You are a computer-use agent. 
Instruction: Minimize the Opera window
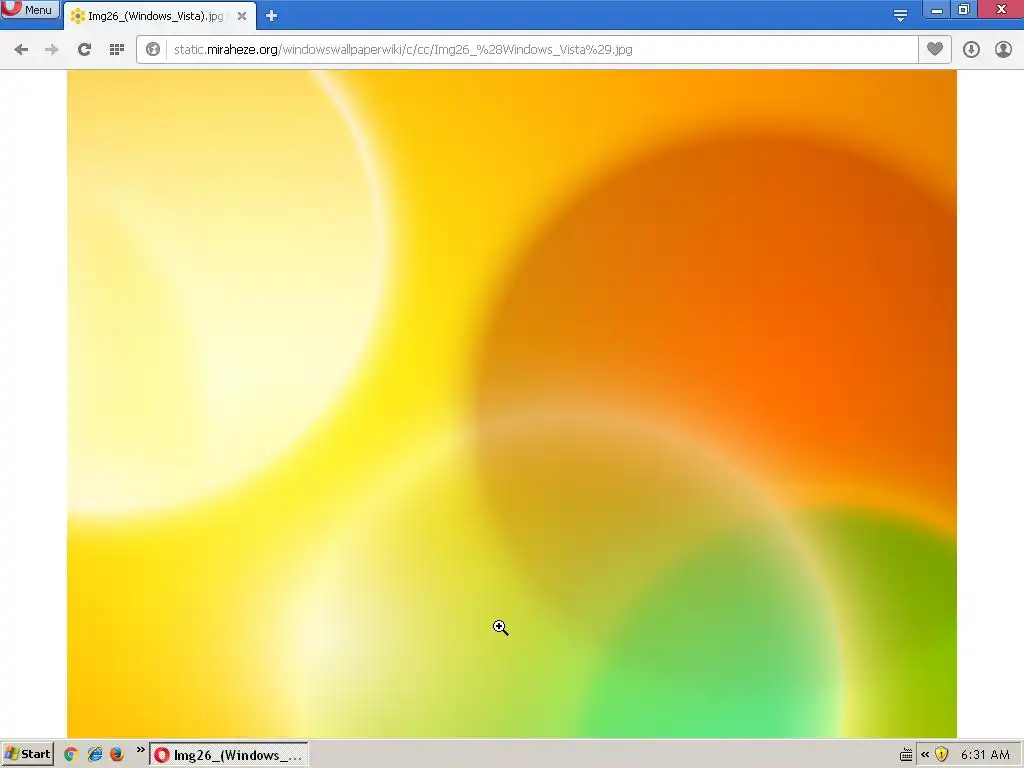point(937,10)
